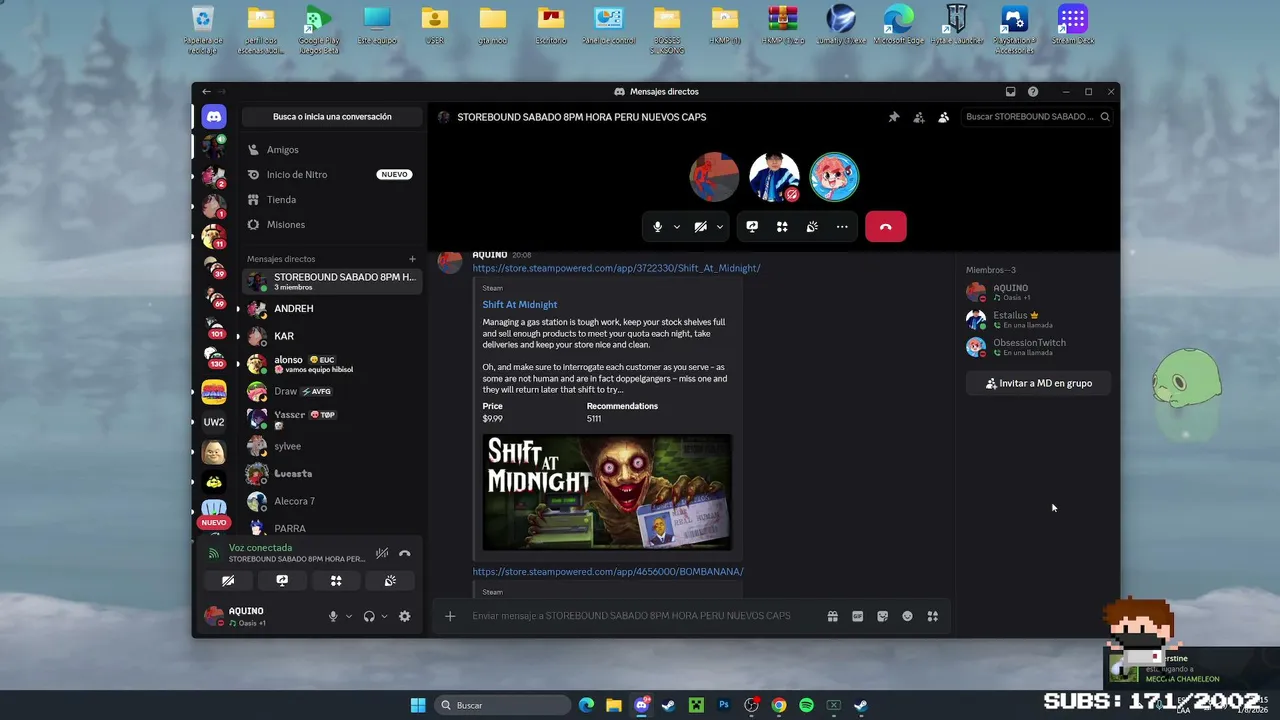Image resolution: width=1280 pixels, height=720 pixels.
Task: Mute microphone in the user panel
Action: point(333,616)
